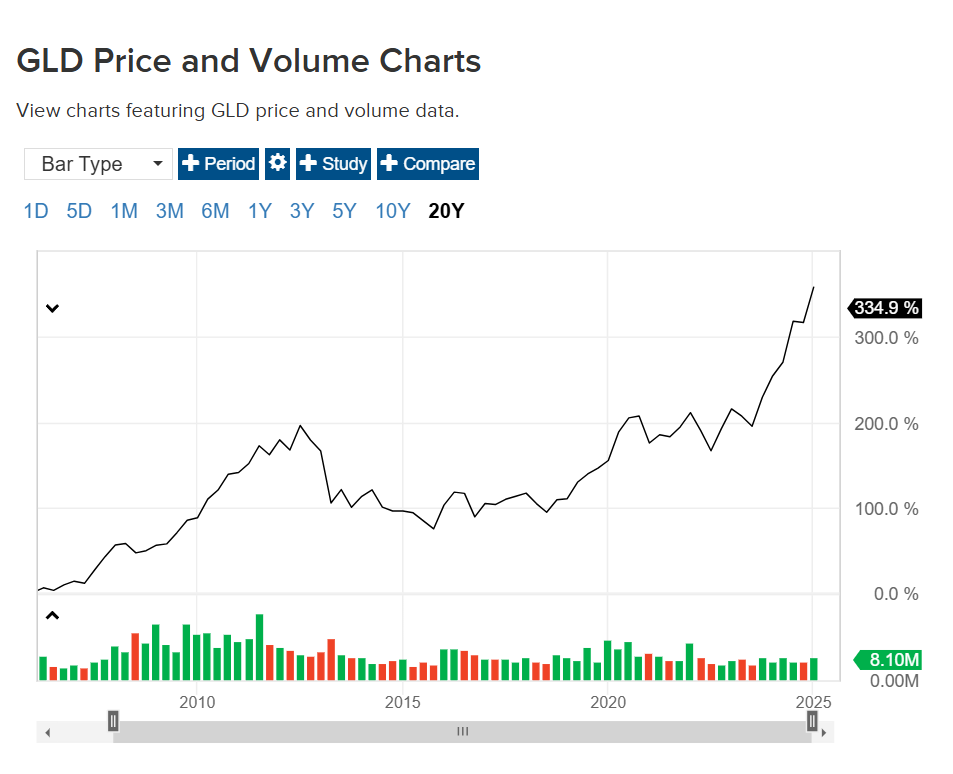
Task: Select 3M chart range
Action: coord(170,211)
